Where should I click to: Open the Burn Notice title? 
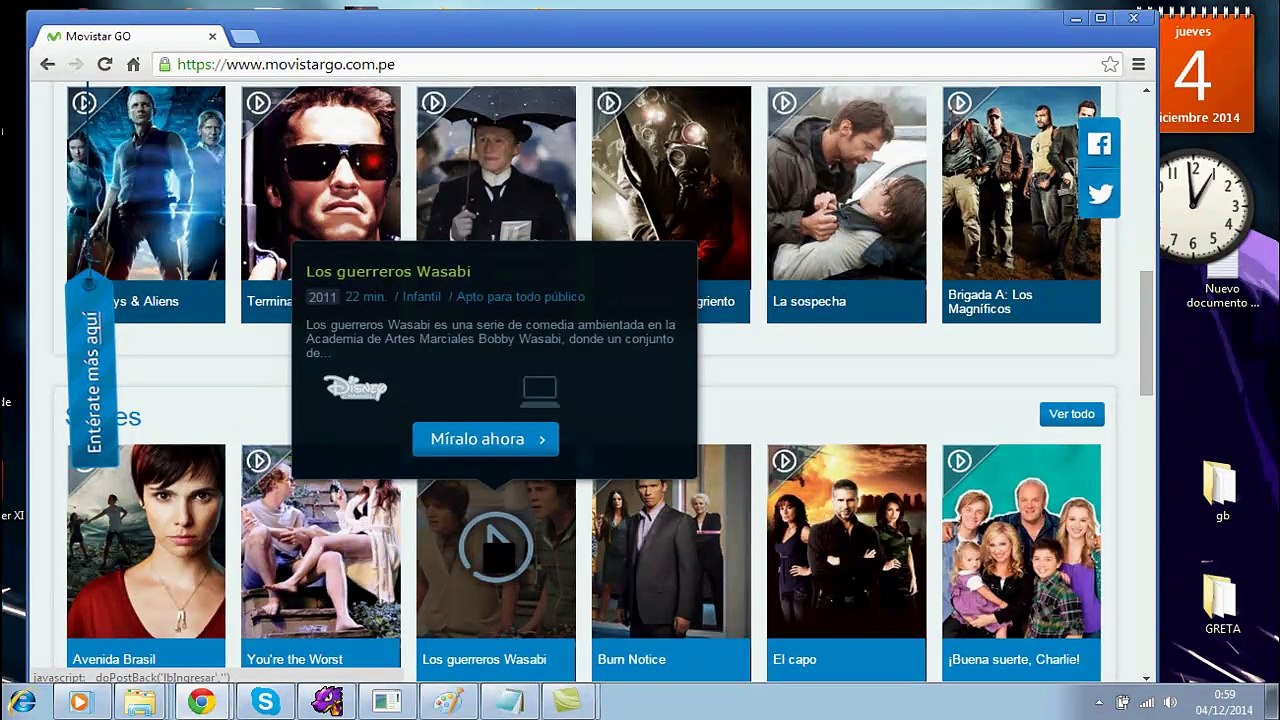[x=631, y=659]
